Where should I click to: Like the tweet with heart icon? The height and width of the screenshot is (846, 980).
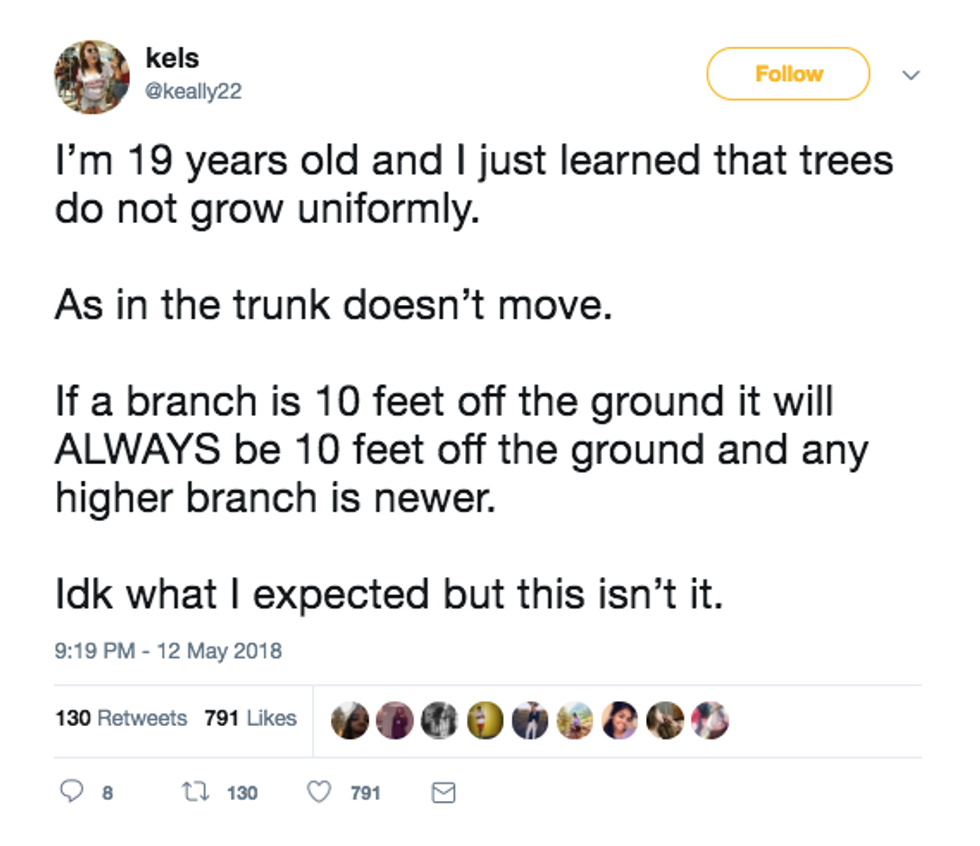click(319, 792)
